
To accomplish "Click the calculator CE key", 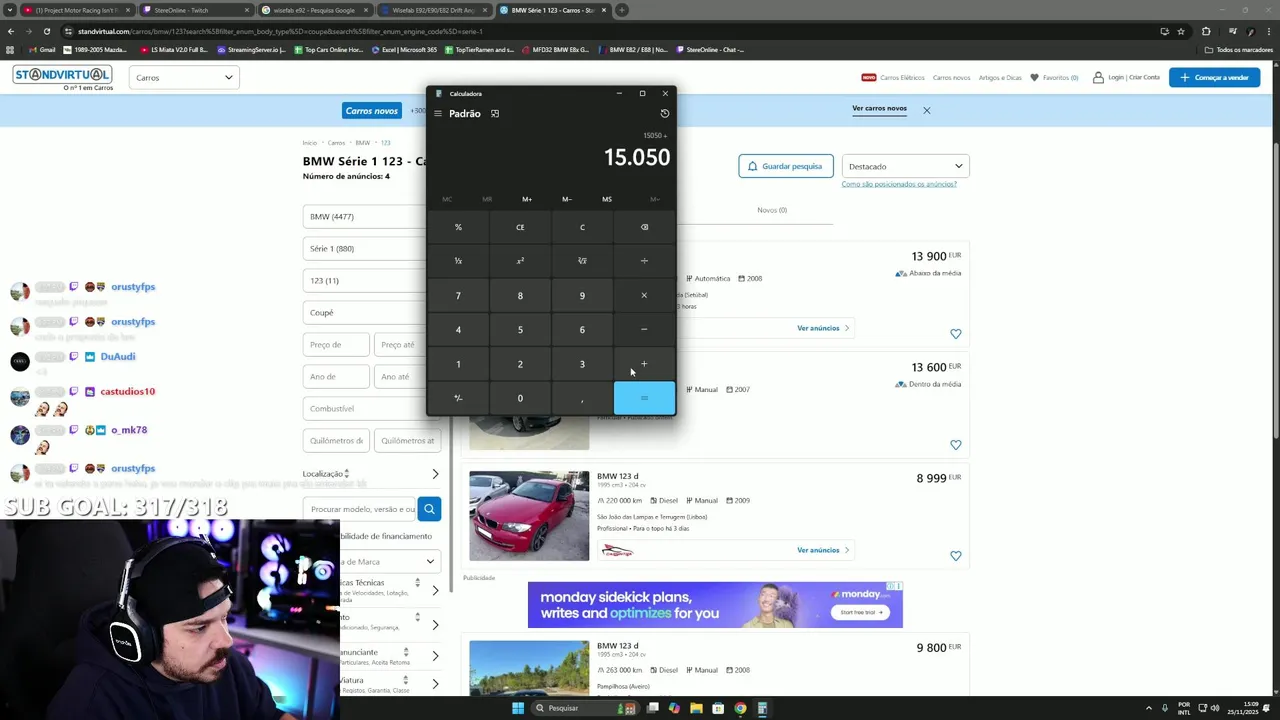I will pos(520,227).
